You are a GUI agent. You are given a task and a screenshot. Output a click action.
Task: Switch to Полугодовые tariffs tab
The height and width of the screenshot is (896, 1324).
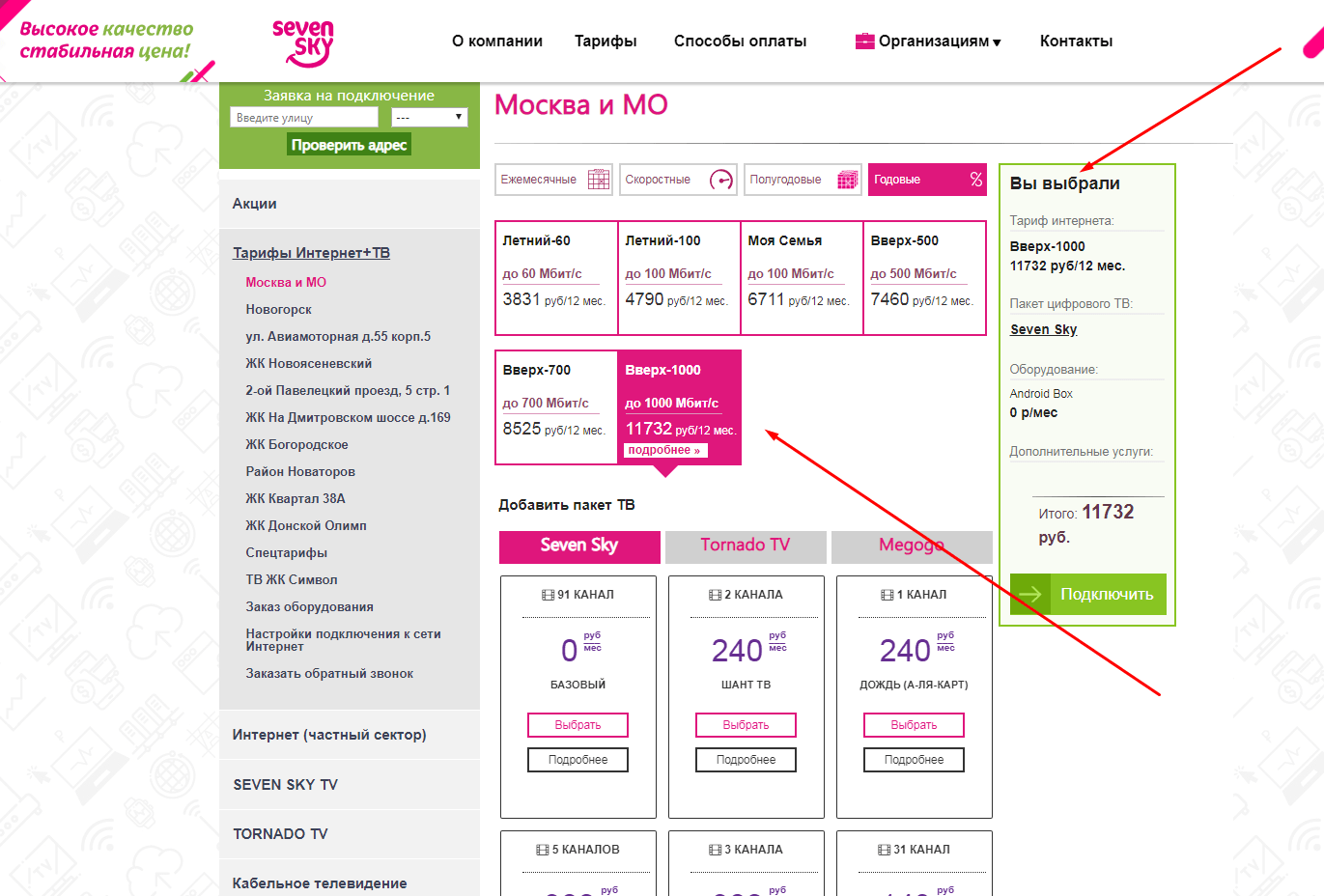[x=803, y=180]
